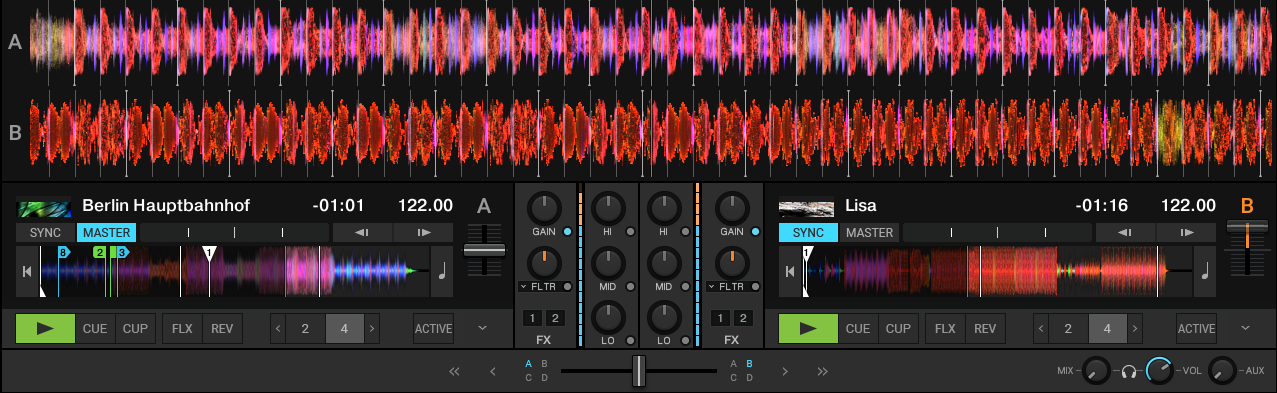Toggle SYNC on Deck B
This screenshot has width=1277, height=393.
tap(808, 233)
